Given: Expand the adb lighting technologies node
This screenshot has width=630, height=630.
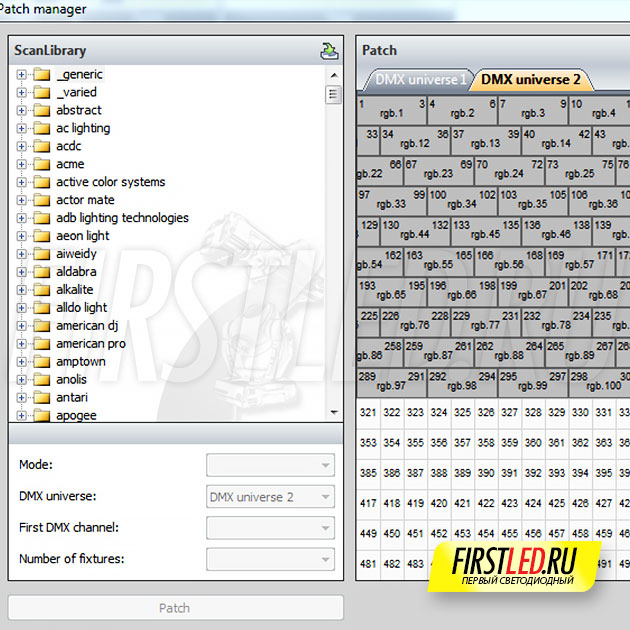Looking at the screenshot, I should pos(22,218).
